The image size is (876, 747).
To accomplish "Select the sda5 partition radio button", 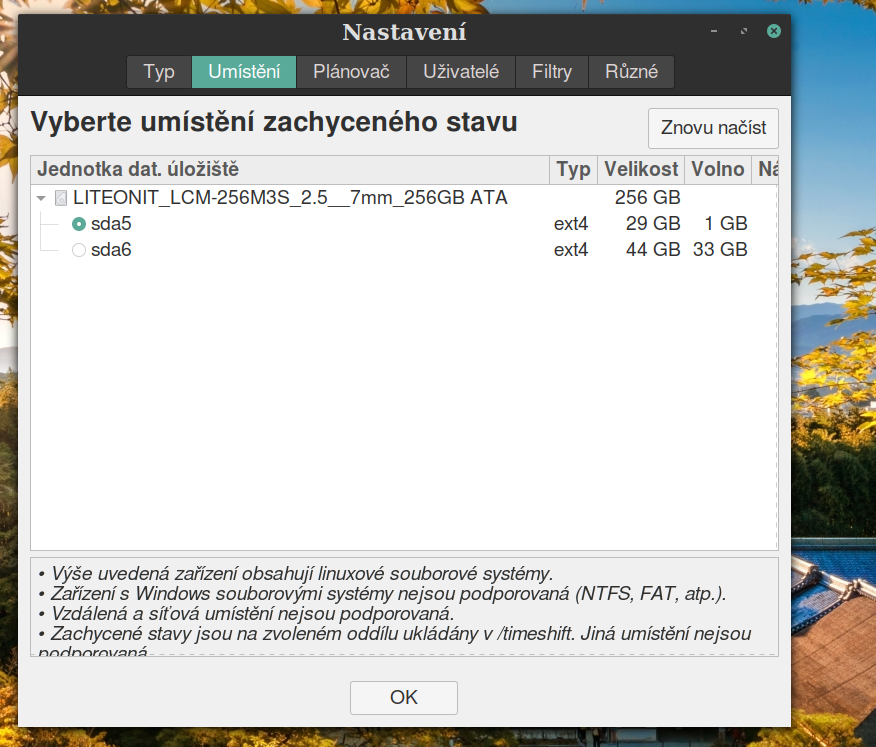I will [x=79, y=224].
